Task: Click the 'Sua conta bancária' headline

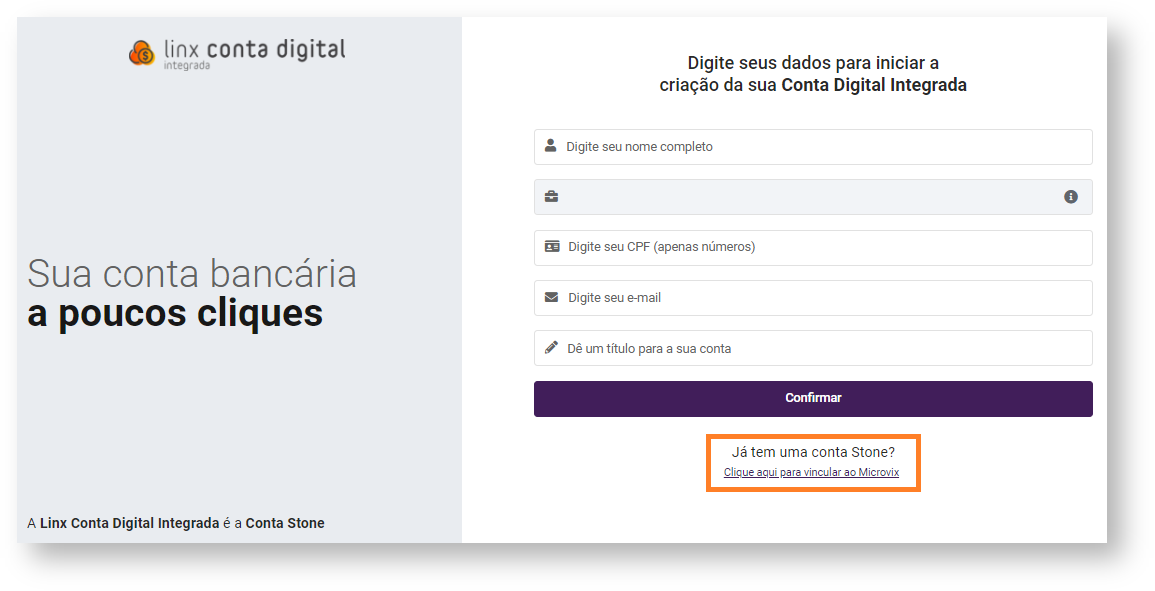Action: pyautogui.click(x=192, y=274)
